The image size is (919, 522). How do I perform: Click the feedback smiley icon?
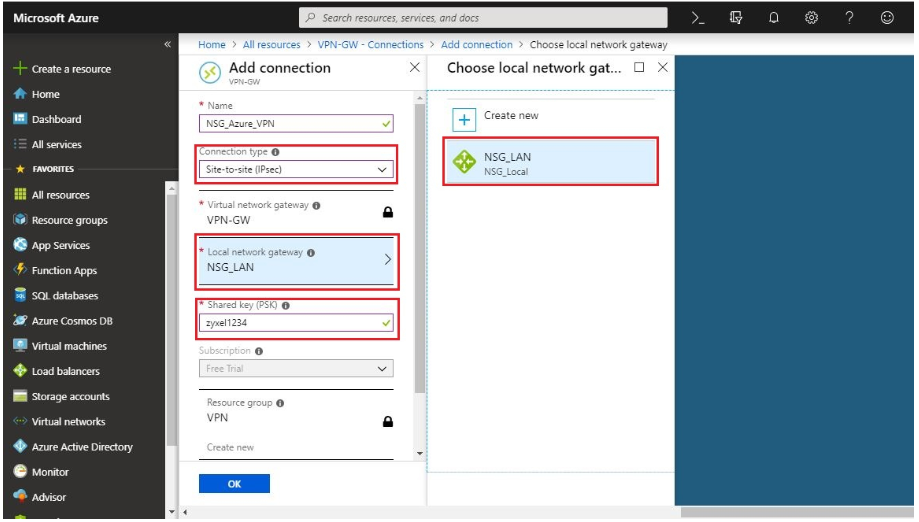886,18
